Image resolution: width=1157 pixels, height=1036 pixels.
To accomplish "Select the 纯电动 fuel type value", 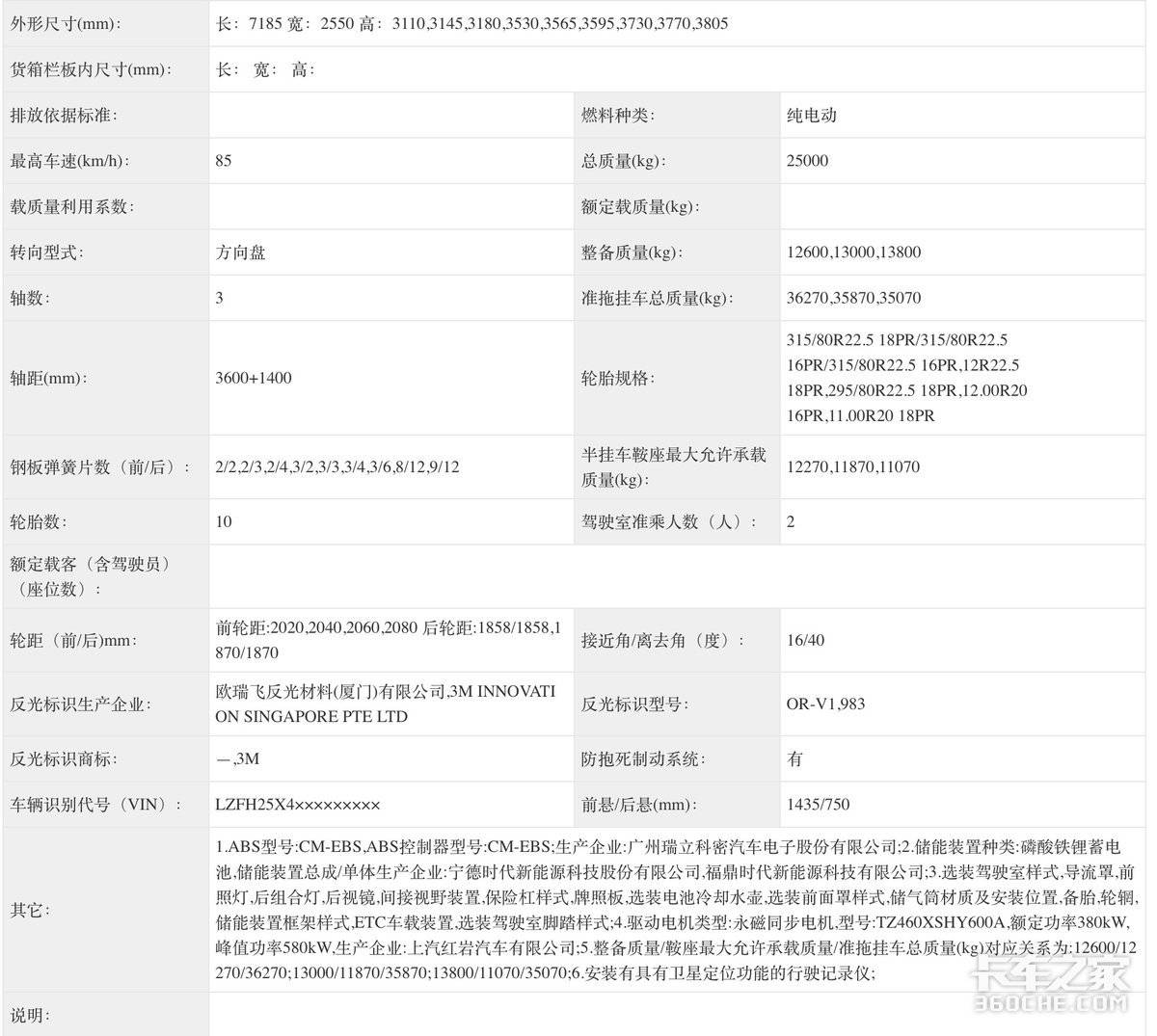I will point(811,116).
